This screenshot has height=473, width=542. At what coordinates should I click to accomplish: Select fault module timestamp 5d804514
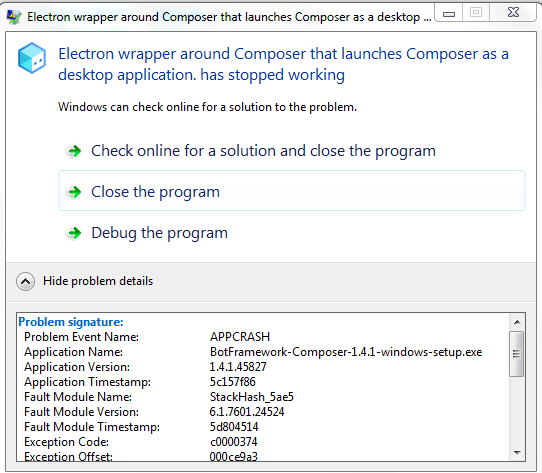point(234,427)
